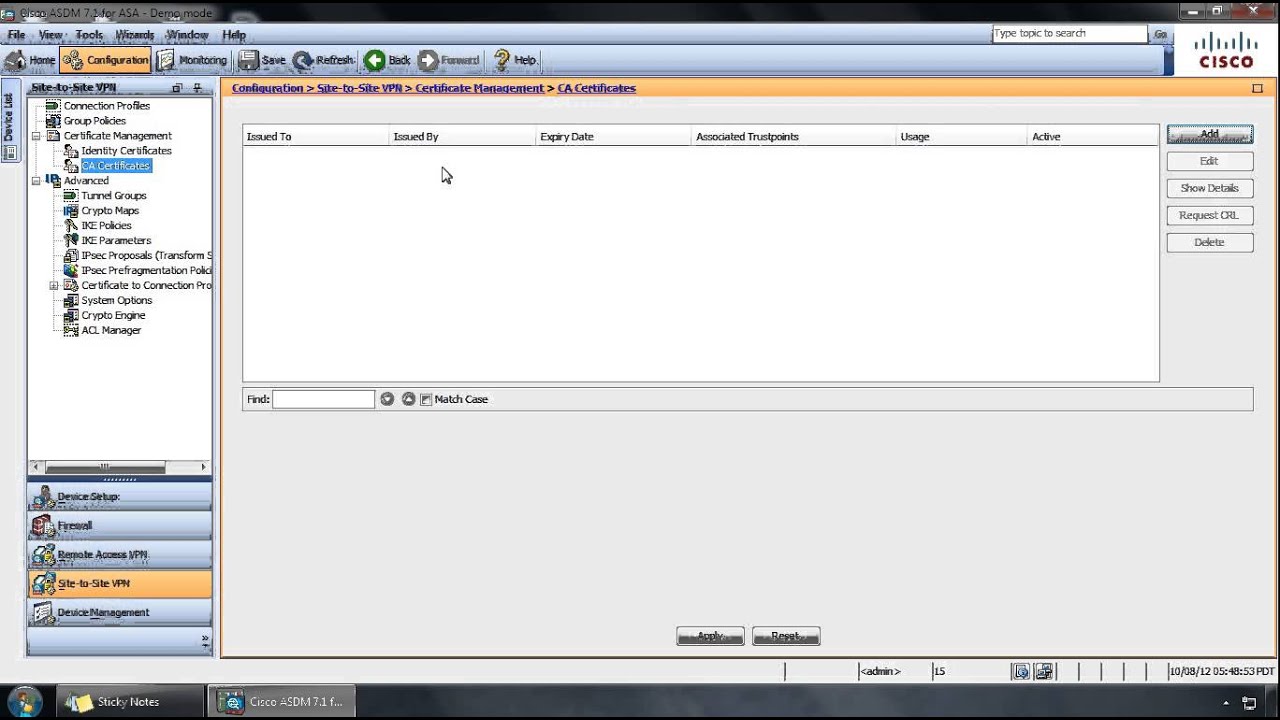The width and height of the screenshot is (1280, 720).
Task: Click the IPsec Proposals icon in tree
Action: [71, 256]
